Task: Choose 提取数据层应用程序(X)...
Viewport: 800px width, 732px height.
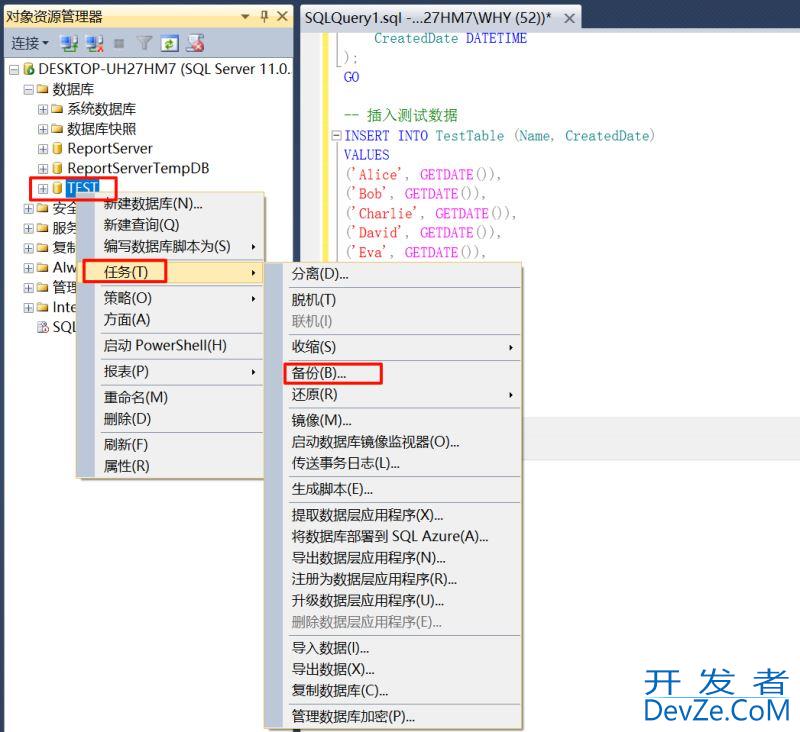Action: click(x=393, y=515)
